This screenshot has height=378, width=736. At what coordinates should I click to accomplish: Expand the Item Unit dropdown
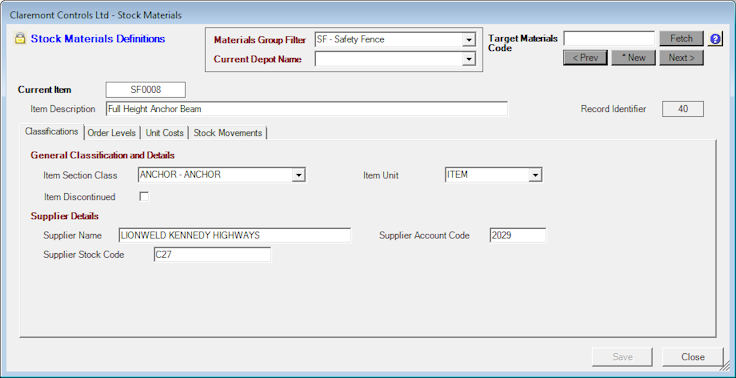535,175
